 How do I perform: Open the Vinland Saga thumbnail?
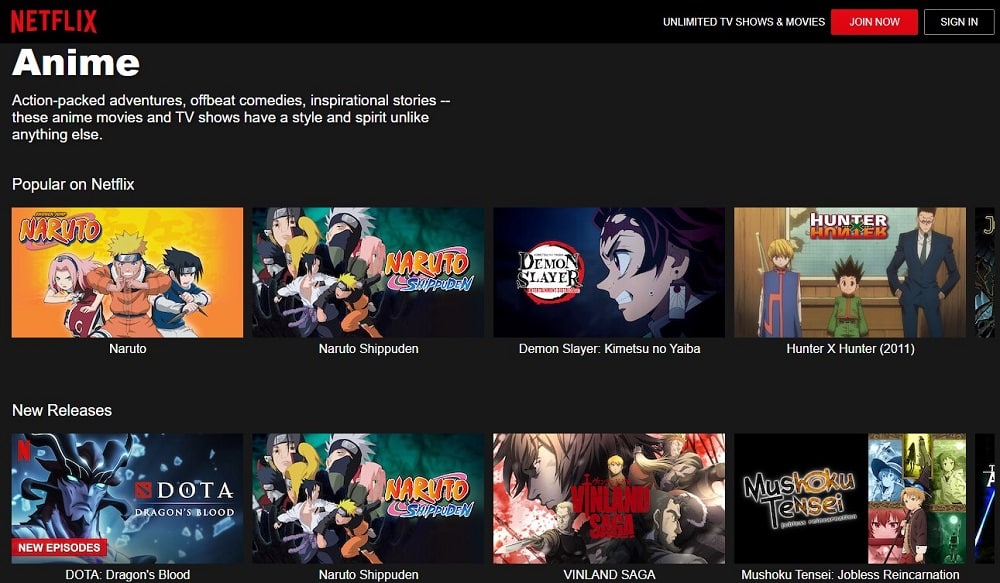click(x=609, y=499)
